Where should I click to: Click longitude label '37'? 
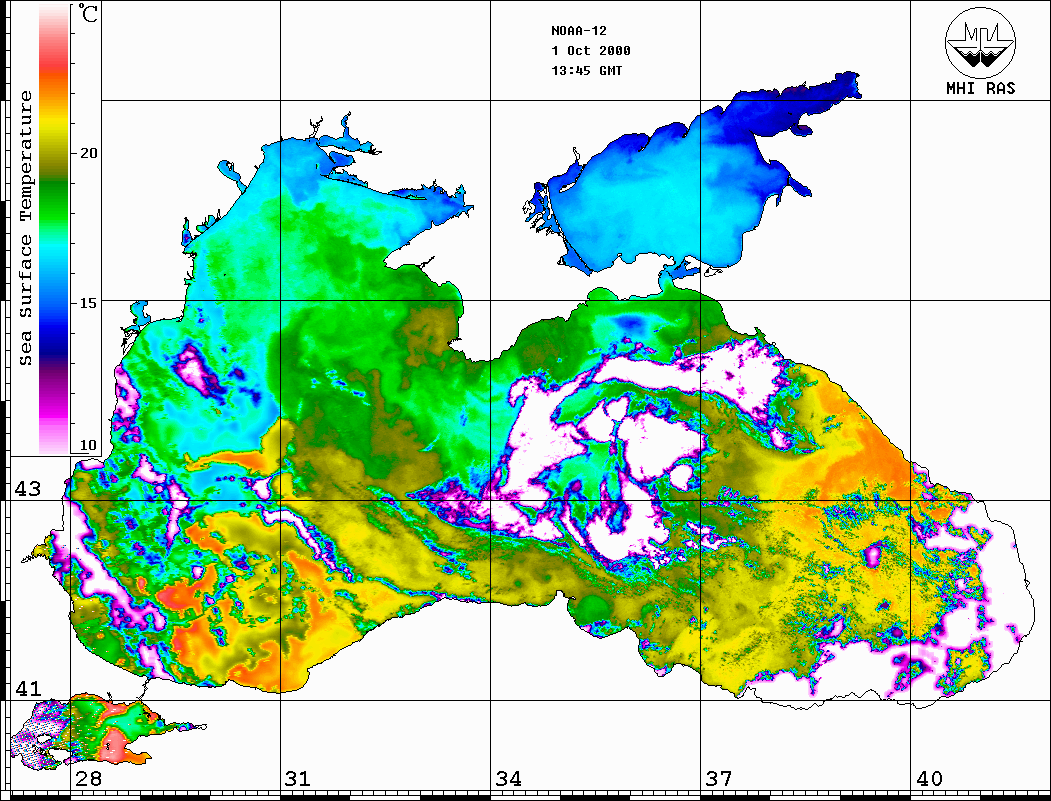(719, 779)
